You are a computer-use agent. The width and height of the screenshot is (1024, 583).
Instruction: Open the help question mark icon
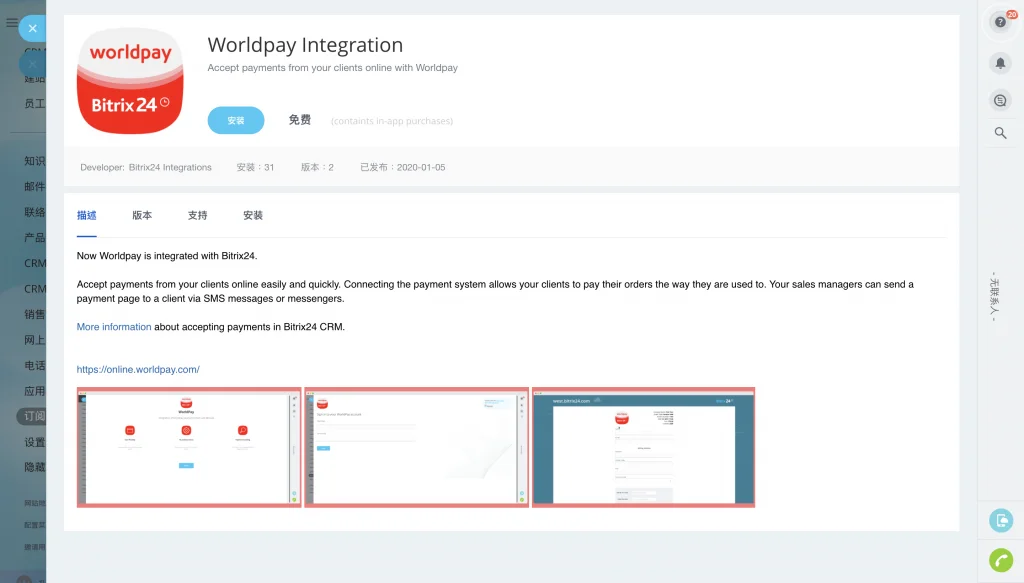pos(1000,22)
